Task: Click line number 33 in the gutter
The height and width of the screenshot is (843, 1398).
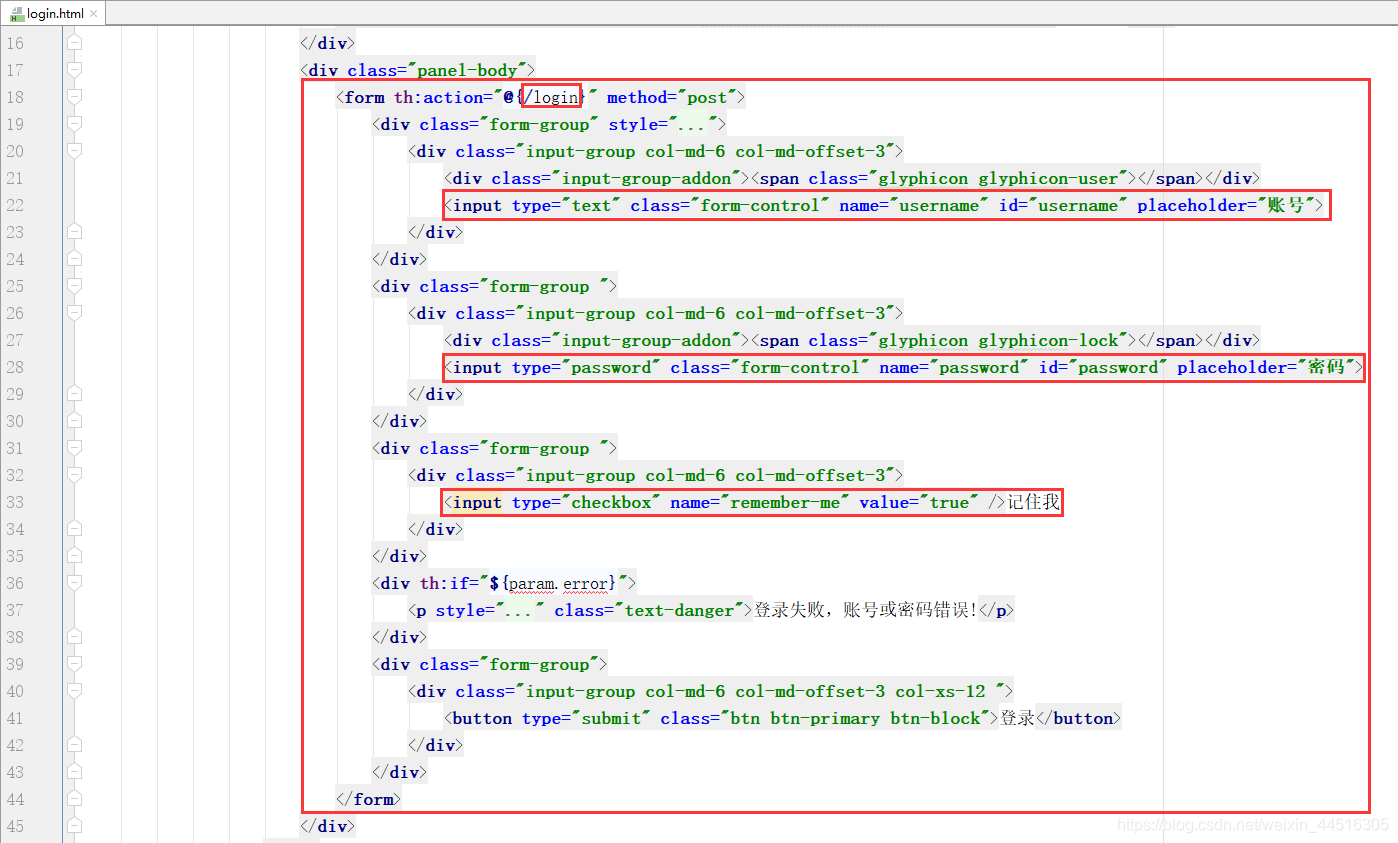Action: point(14,502)
